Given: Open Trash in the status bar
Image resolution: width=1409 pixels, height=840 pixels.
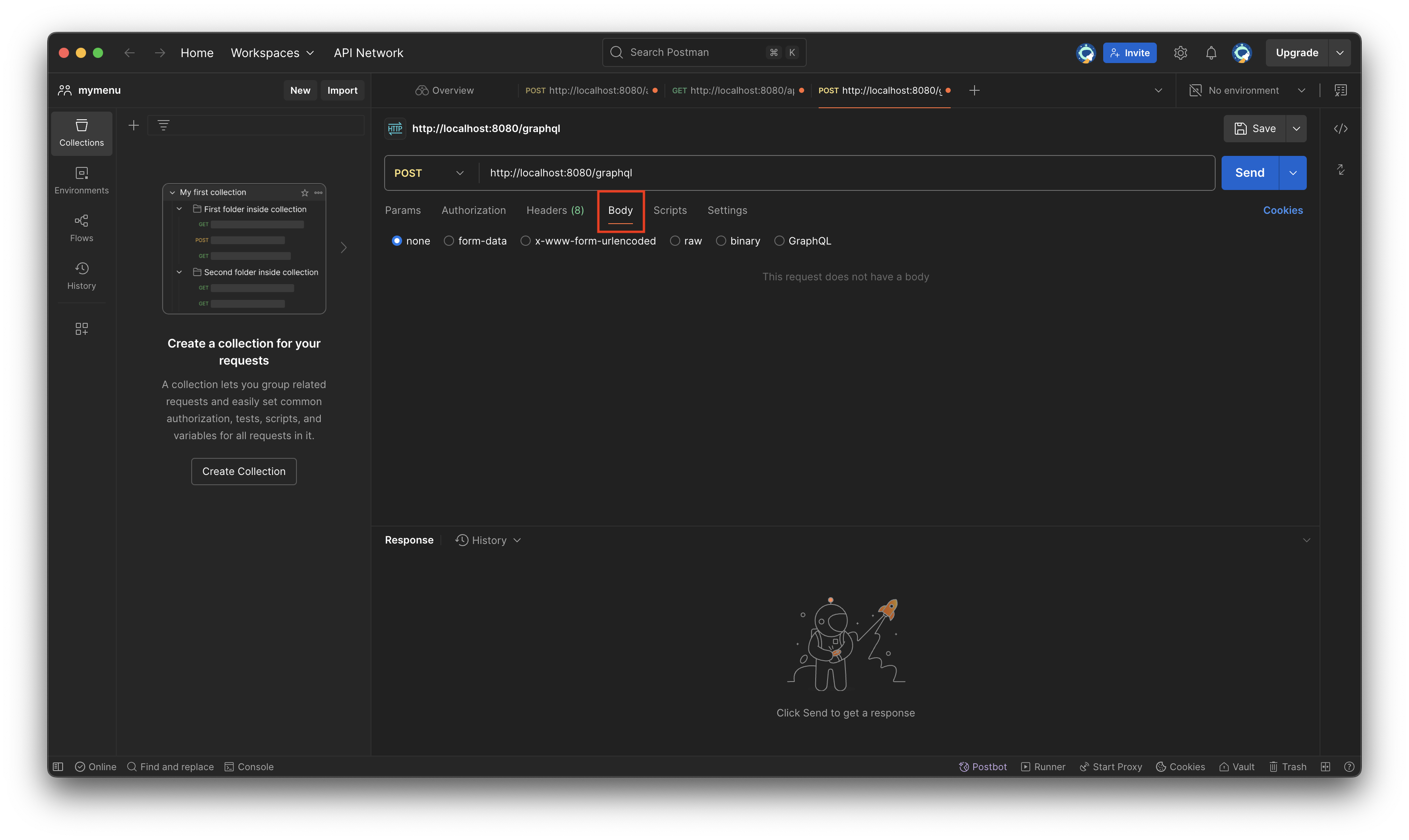Looking at the screenshot, I should coord(1288,766).
